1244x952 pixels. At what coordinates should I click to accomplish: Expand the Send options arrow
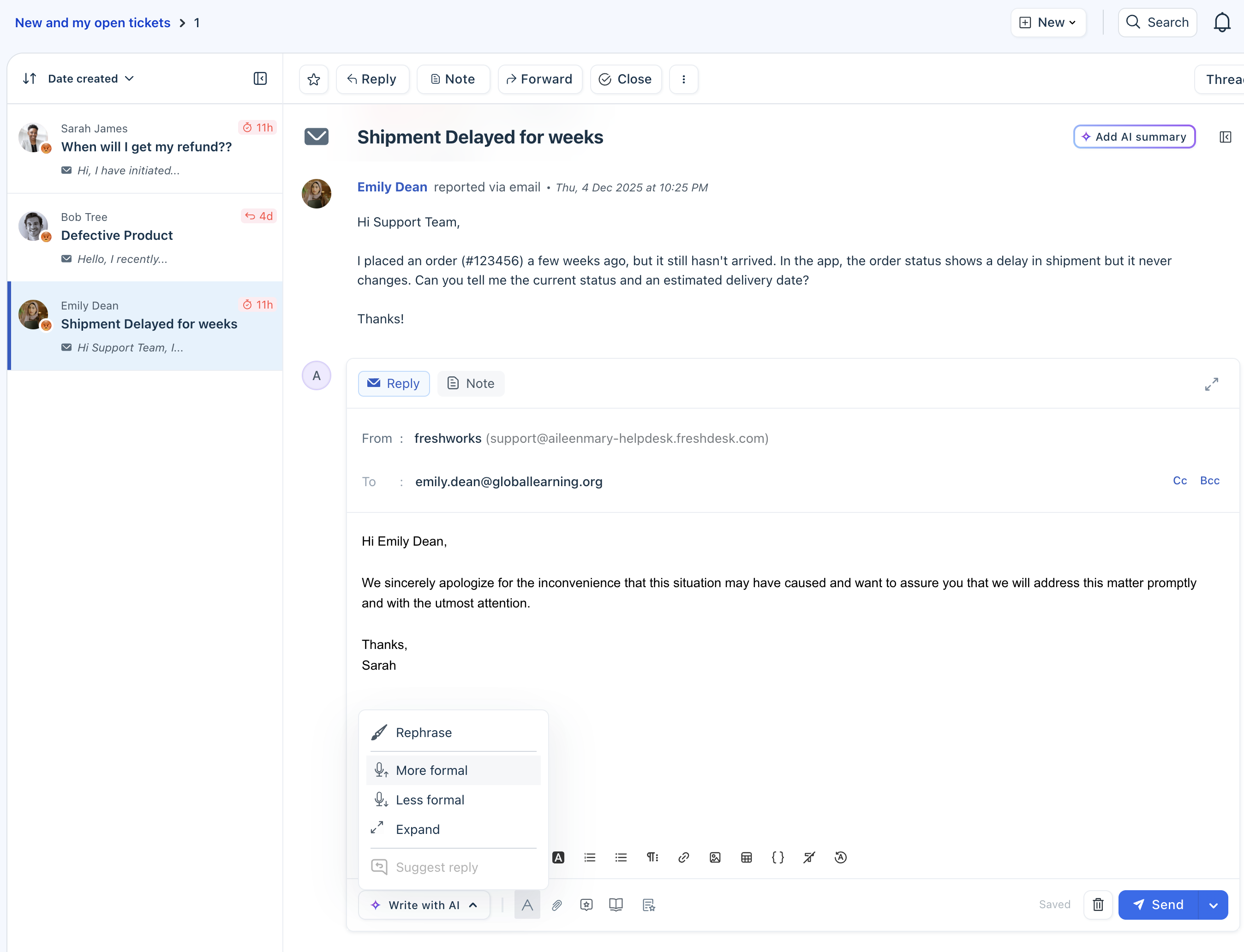click(1214, 905)
